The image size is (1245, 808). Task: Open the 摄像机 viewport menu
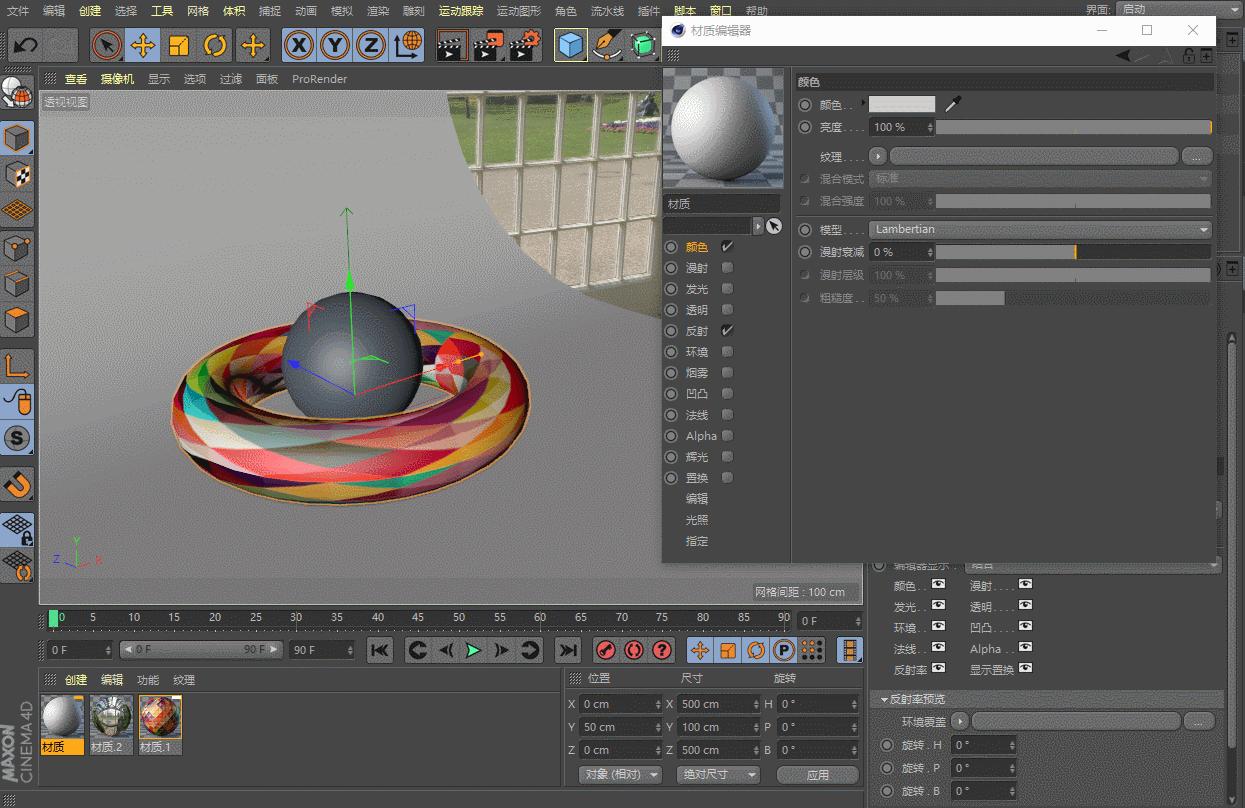click(x=117, y=78)
